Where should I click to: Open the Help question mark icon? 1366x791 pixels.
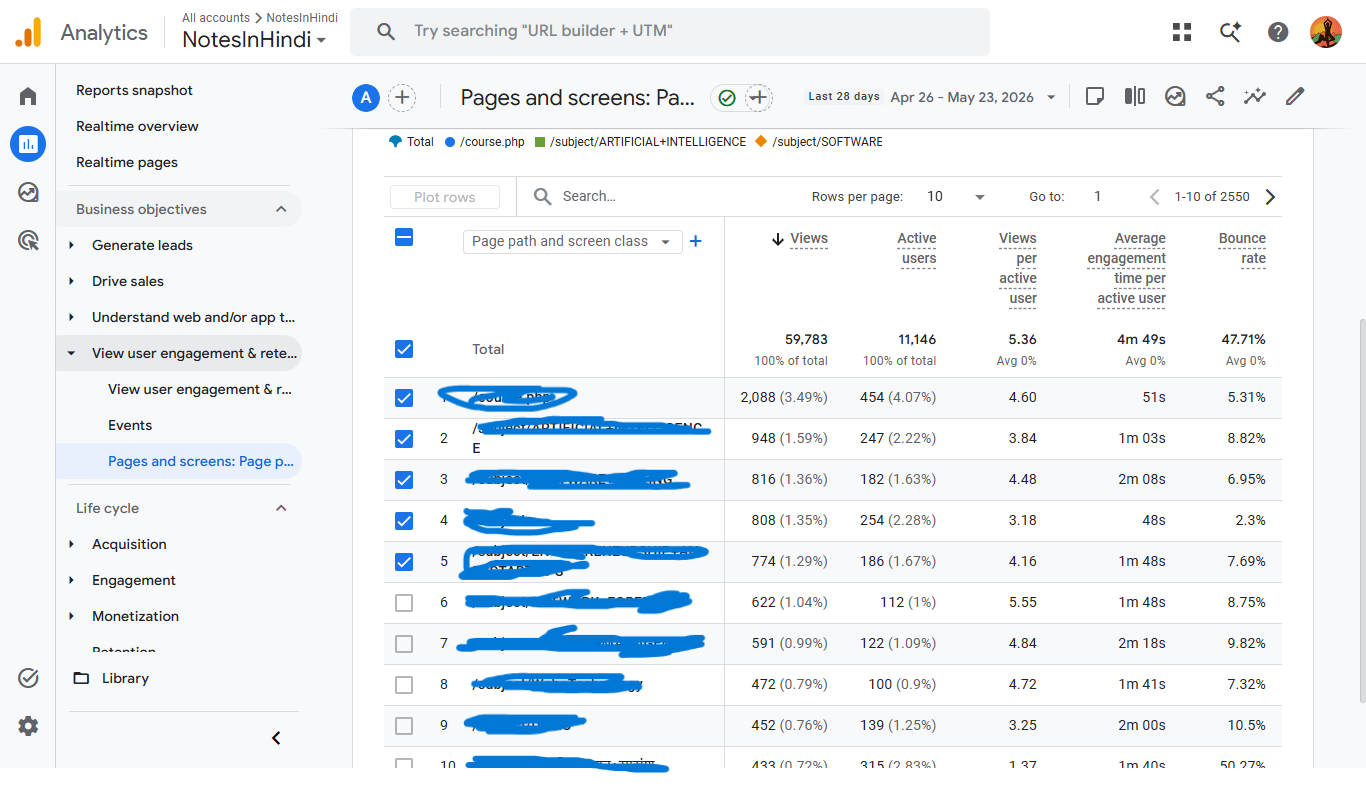coord(1278,32)
